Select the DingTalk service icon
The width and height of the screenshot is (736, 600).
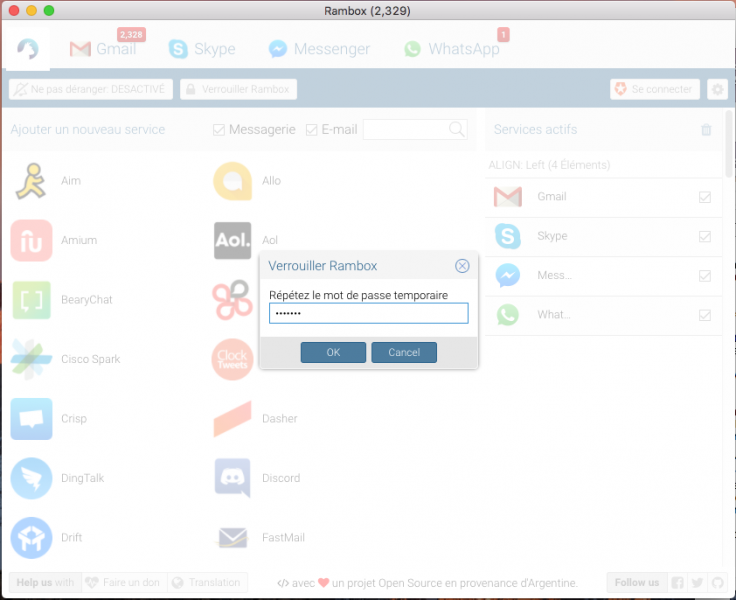click(x=31, y=478)
